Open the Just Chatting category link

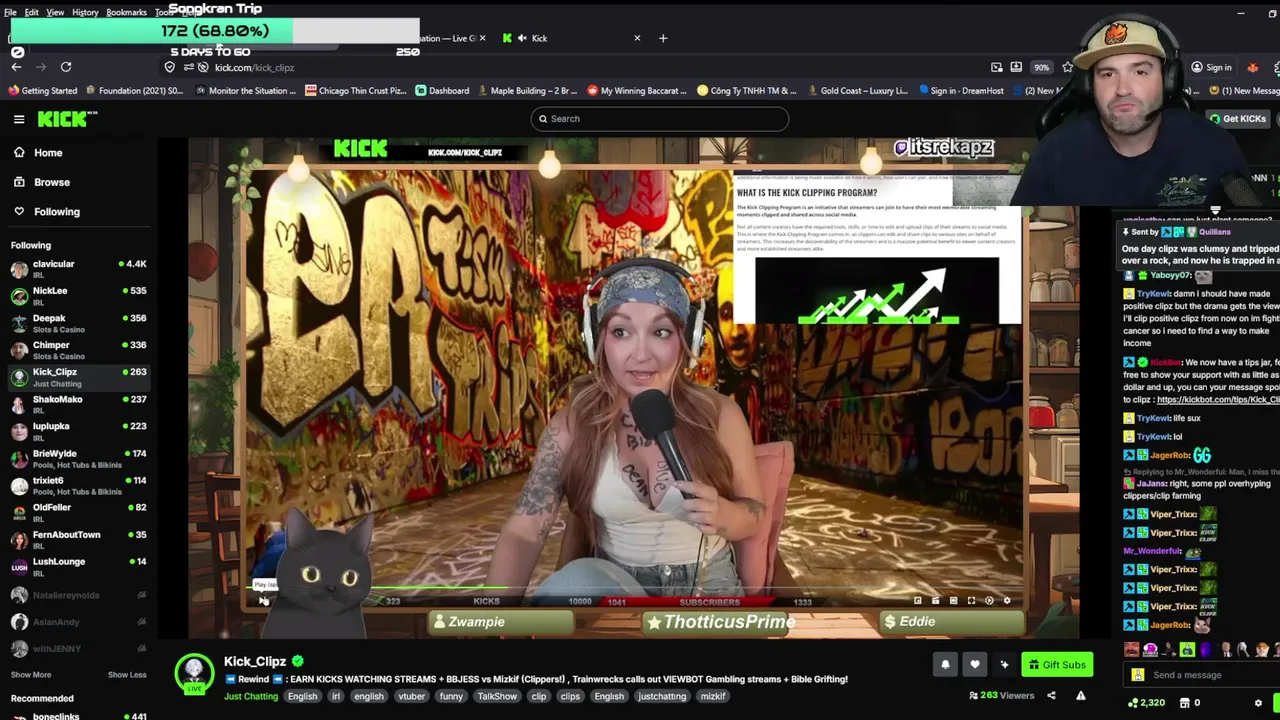coord(251,697)
